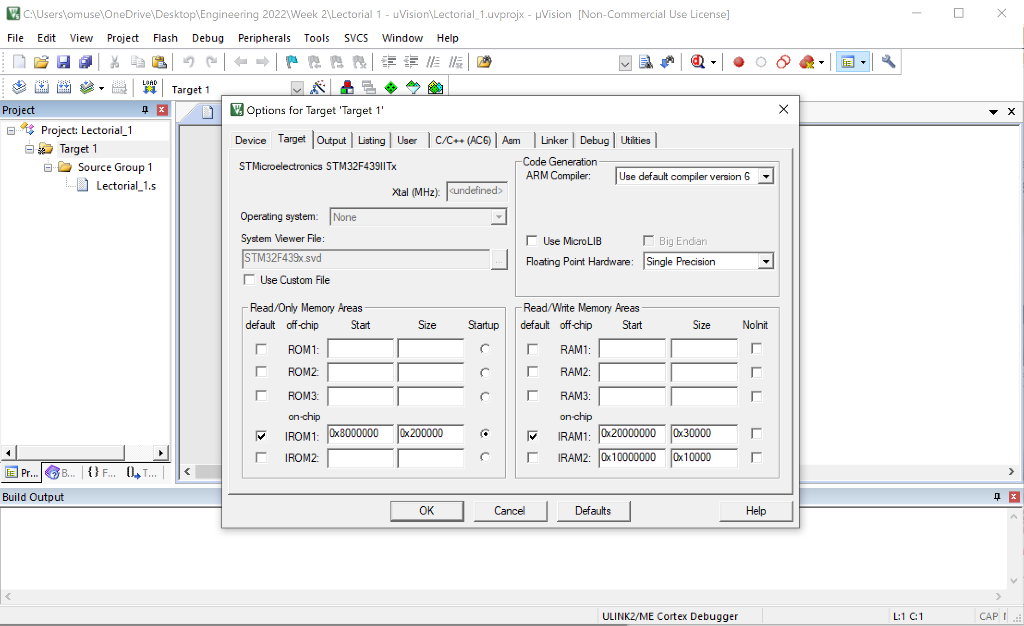Click the LOAD download to flash icon
This screenshot has height=626, width=1024.
[150, 87]
